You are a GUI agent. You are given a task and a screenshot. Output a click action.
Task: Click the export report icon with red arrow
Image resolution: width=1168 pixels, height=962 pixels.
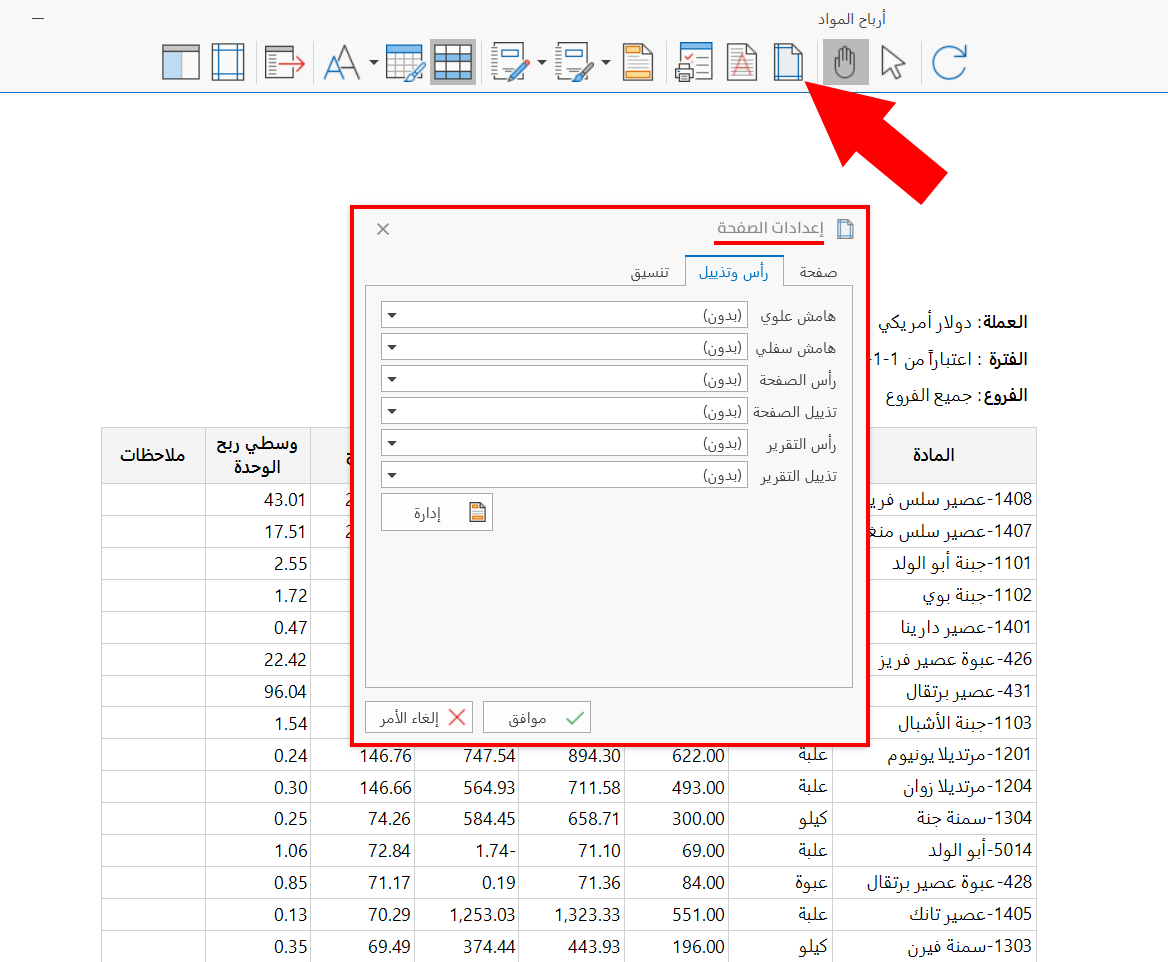point(285,62)
